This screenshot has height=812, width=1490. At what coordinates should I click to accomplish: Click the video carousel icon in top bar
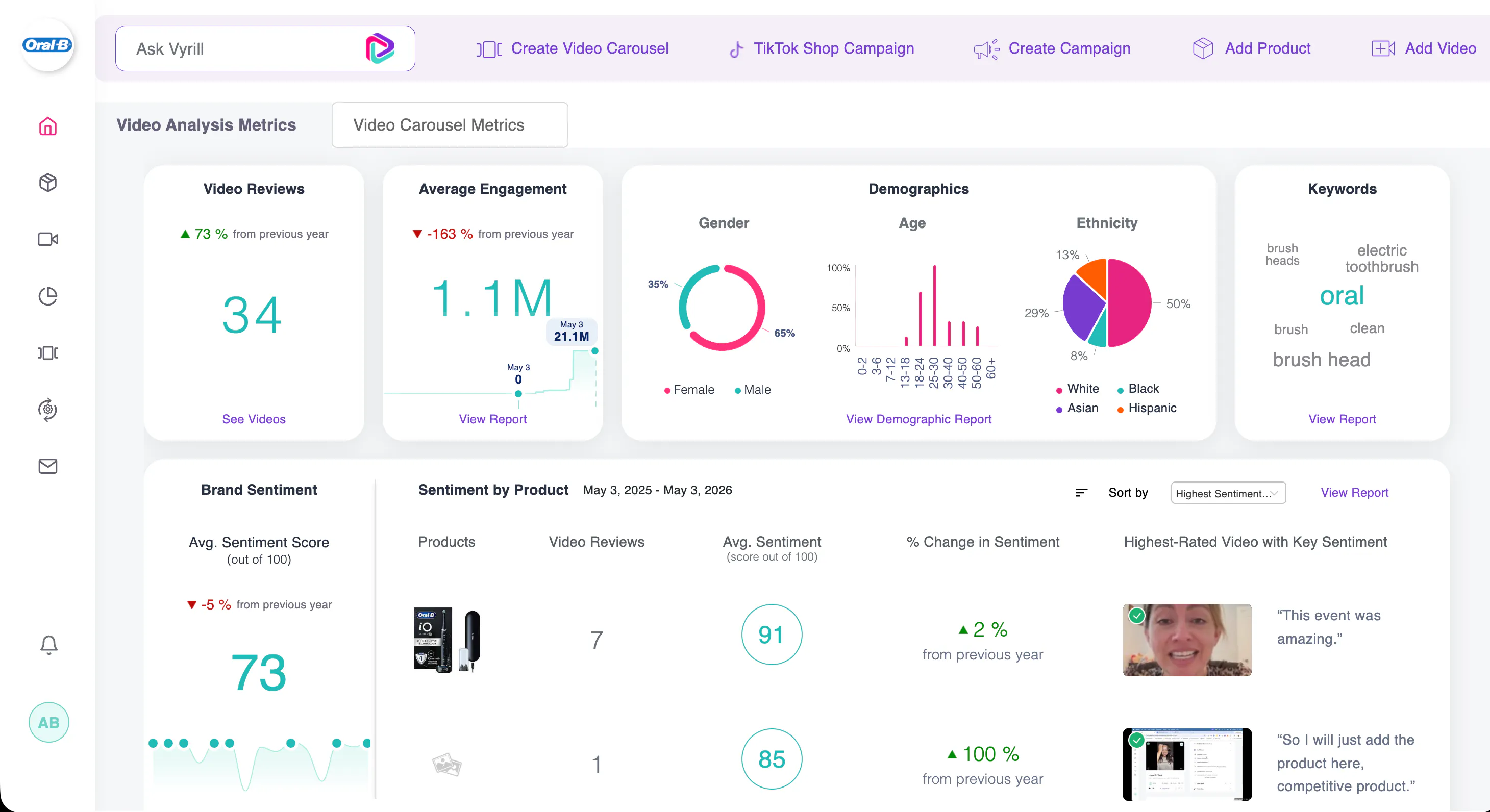click(489, 49)
